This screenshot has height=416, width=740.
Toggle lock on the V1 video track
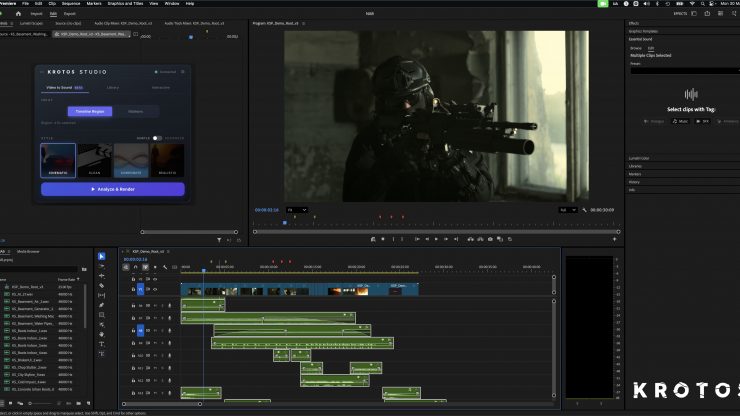134,289
